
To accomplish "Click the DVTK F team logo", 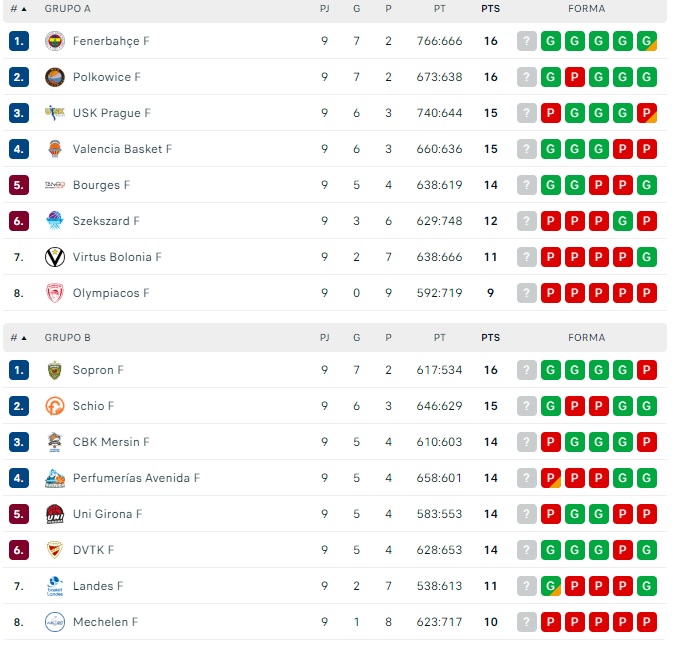I will tap(55, 550).
